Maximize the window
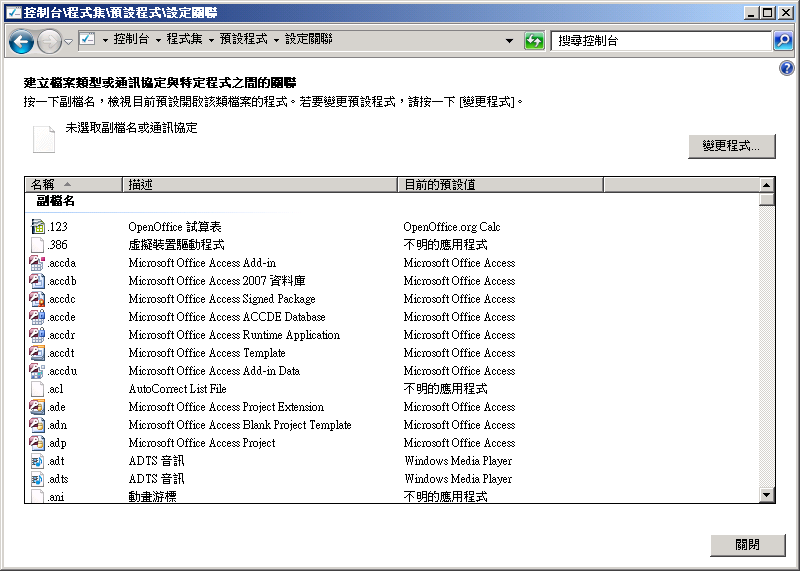 (768, 13)
